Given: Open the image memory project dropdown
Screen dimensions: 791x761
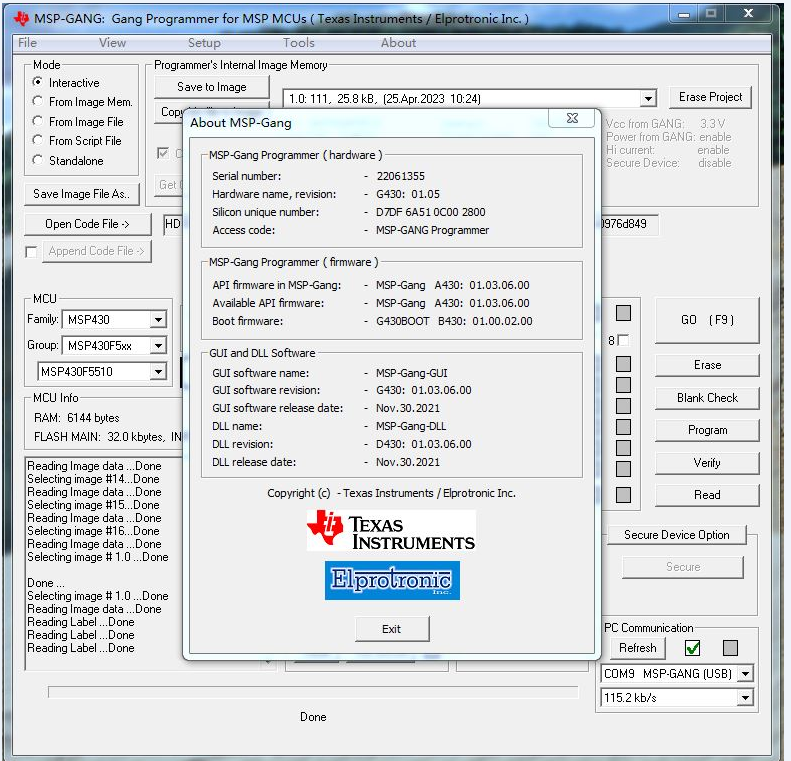Looking at the screenshot, I should pos(648,98).
